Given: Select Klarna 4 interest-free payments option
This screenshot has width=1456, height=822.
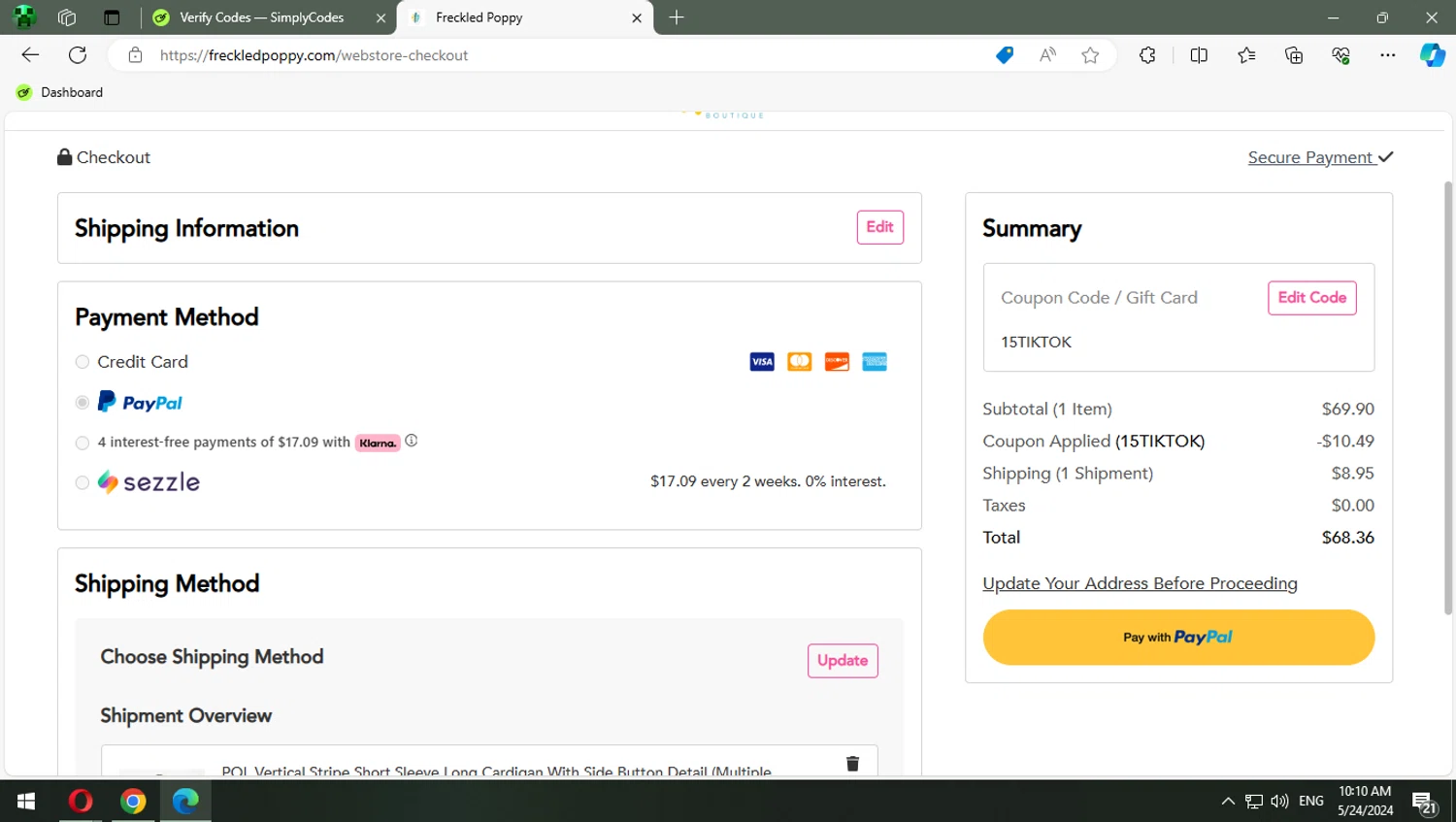Looking at the screenshot, I should click(x=83, y=443).
